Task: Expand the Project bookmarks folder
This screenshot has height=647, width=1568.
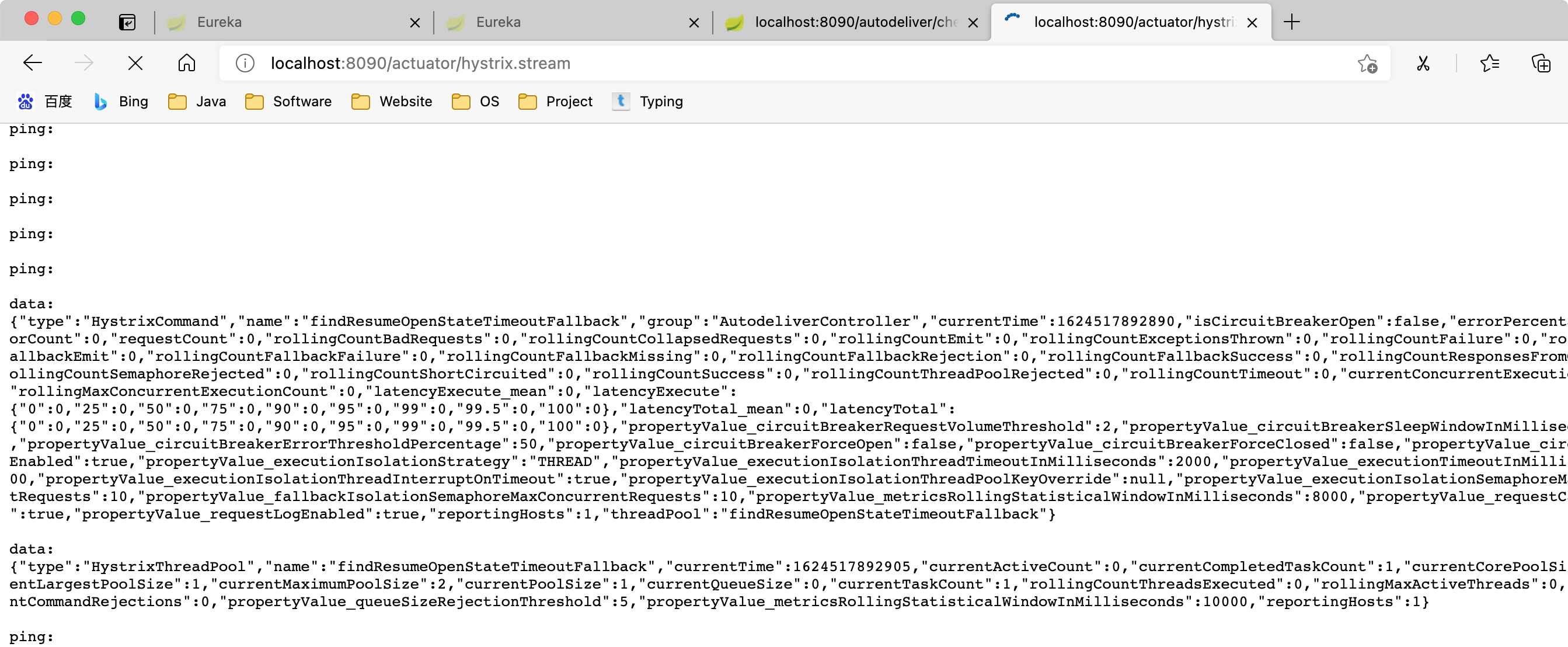Action: click(555, 102)
